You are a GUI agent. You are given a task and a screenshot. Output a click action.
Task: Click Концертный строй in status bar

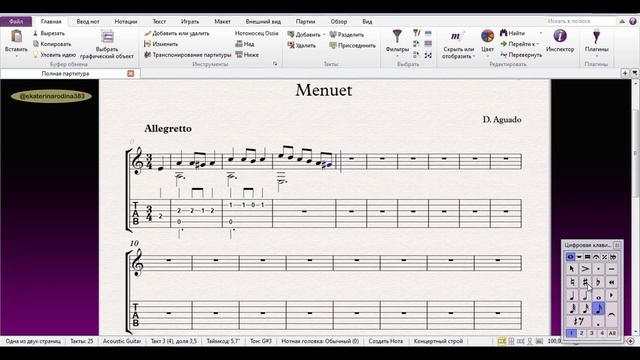[438, 341]
